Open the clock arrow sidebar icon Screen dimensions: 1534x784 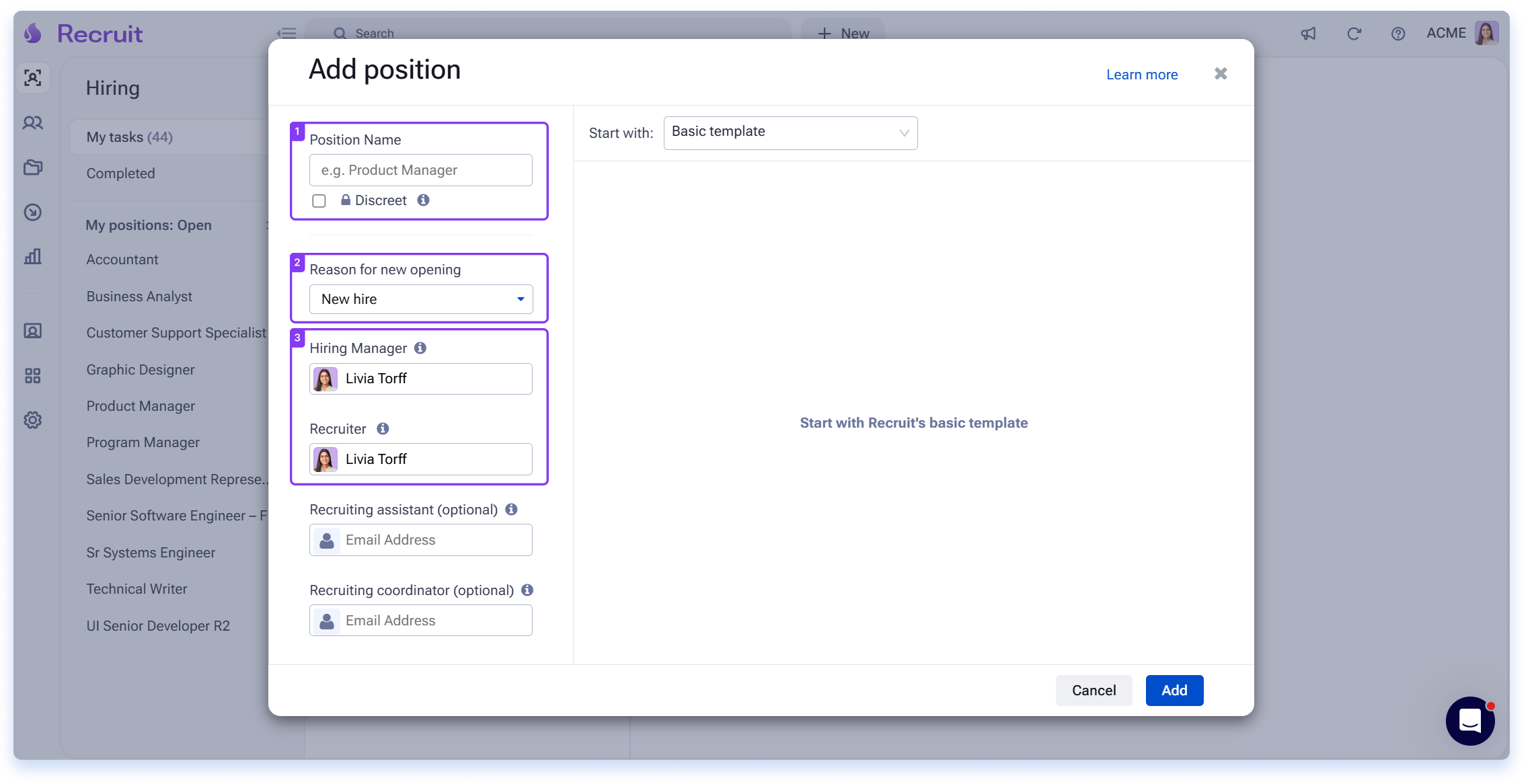[x=32, y=212]
